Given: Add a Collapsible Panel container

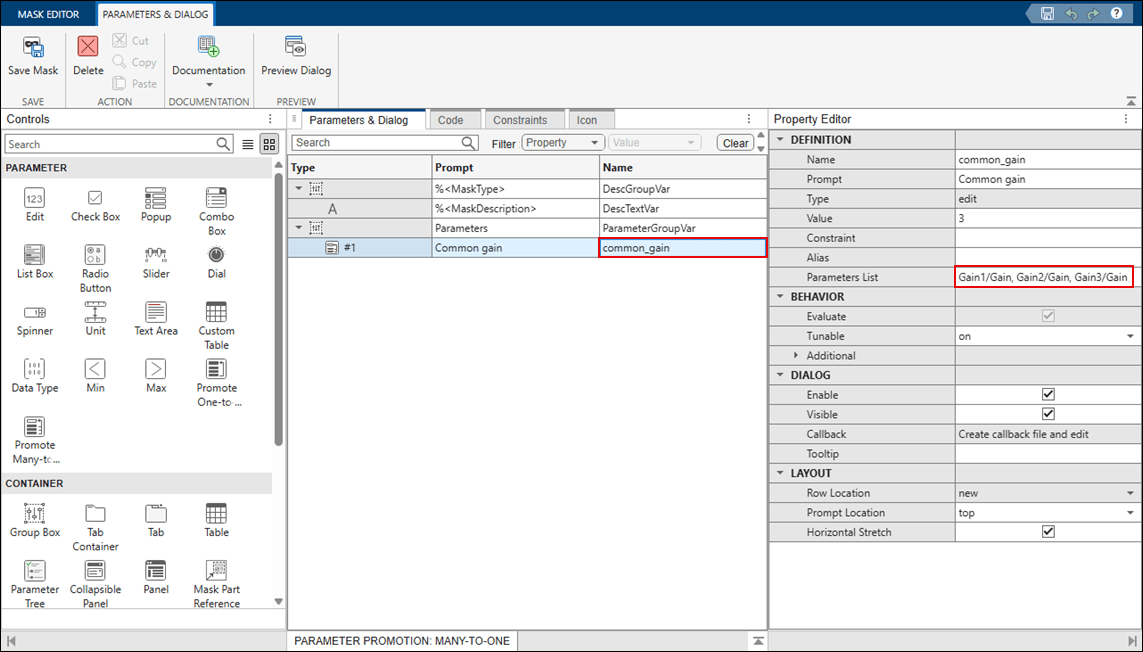Looking at the screenshot, I should (x=95, y=584).
